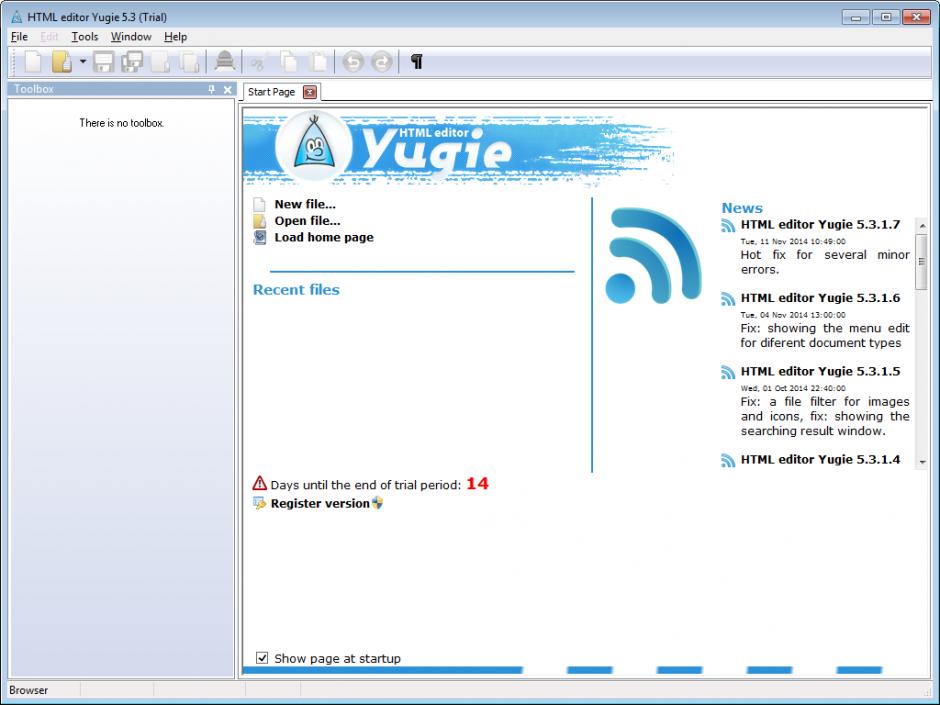The width and height of the screenshot is (940, 705).
Task: Click the RSS icon beside Yugie 5.3.1.4
Action: coord(728,461)
